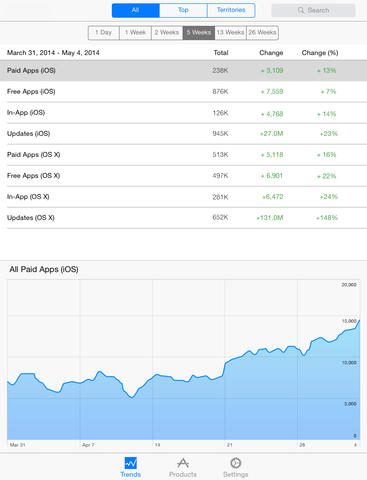Select the All segment
367x480 pixels.
(x=136, y=10)
